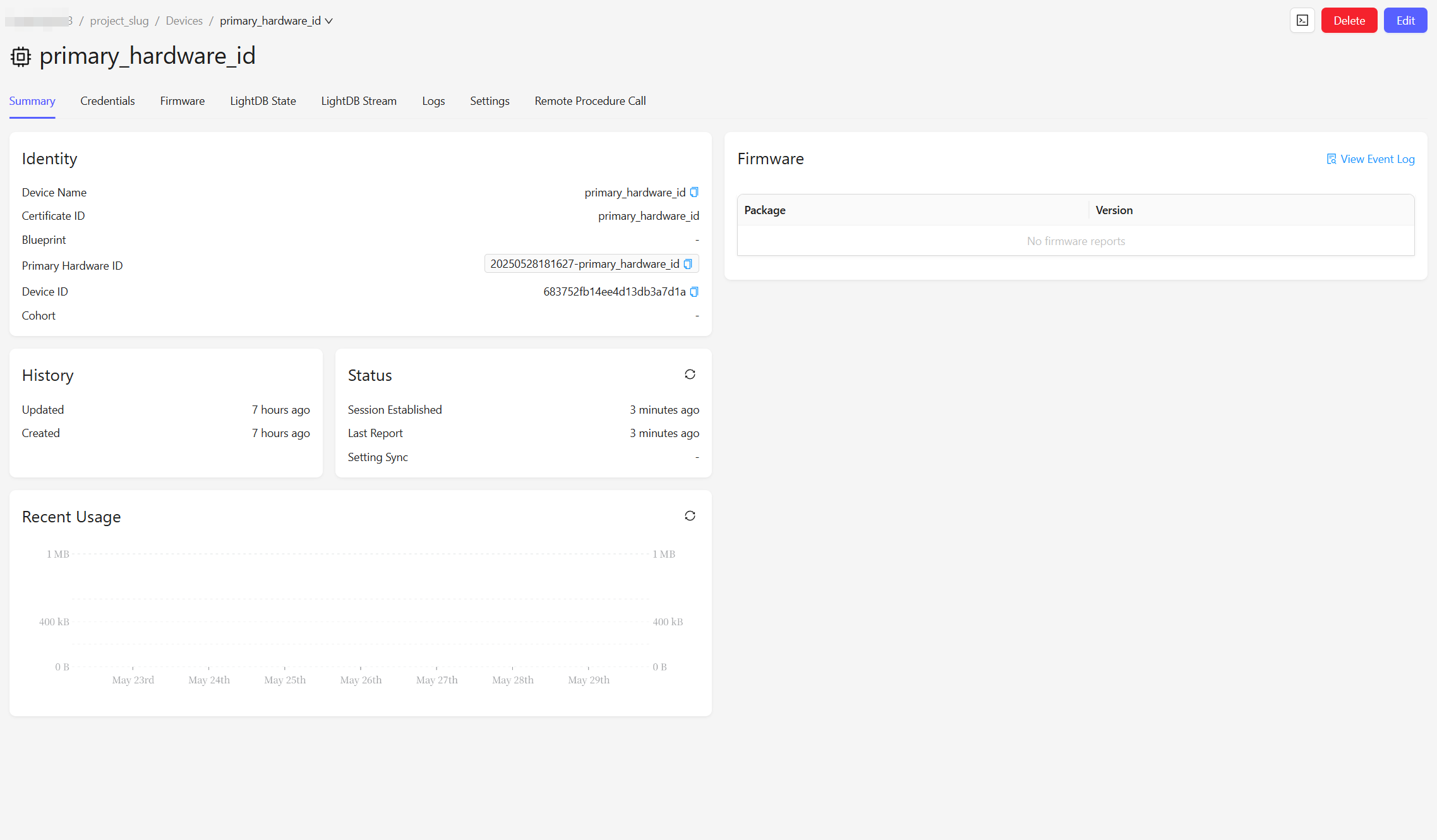Click the blurred organization breadcrumb
This screenshot has width=1437, height=840.
[x=39, y=21]
